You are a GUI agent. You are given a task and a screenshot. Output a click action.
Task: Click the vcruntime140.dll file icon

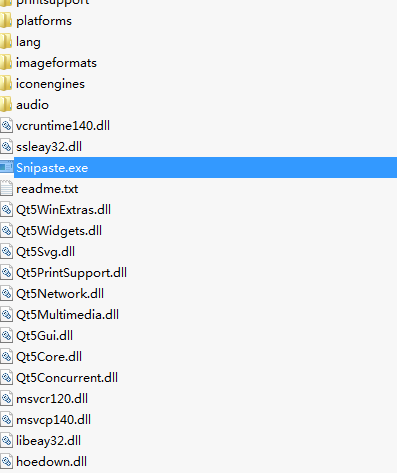(x=6, y=126)
